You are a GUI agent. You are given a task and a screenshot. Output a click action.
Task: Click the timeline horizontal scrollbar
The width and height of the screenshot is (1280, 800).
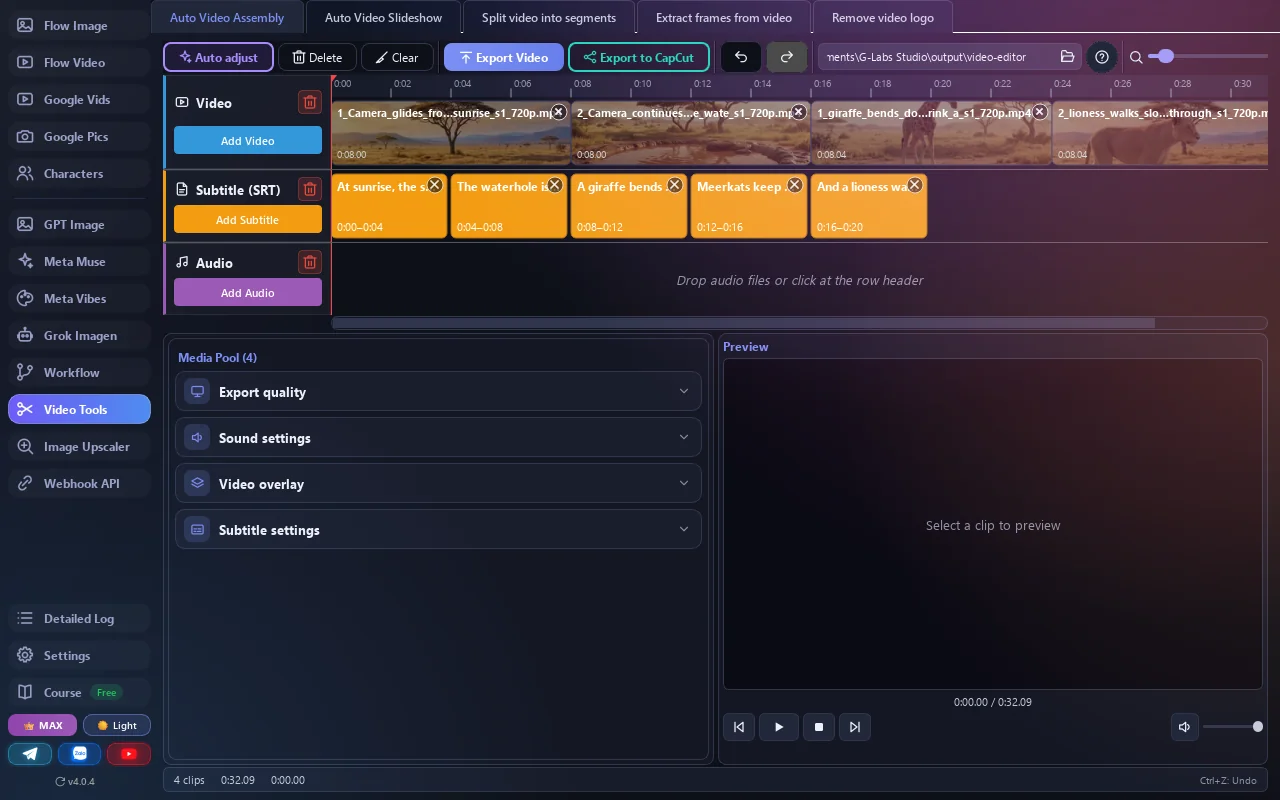[743, 323]
